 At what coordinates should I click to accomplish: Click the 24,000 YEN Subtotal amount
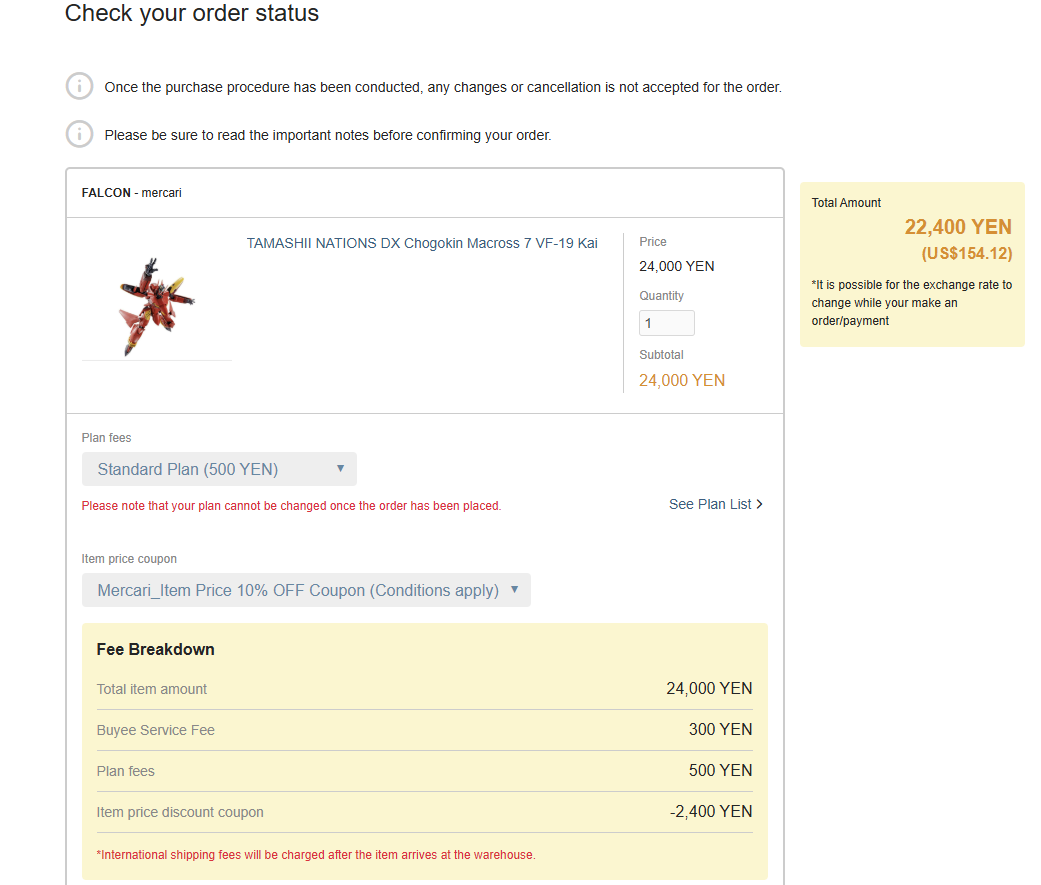681,380
